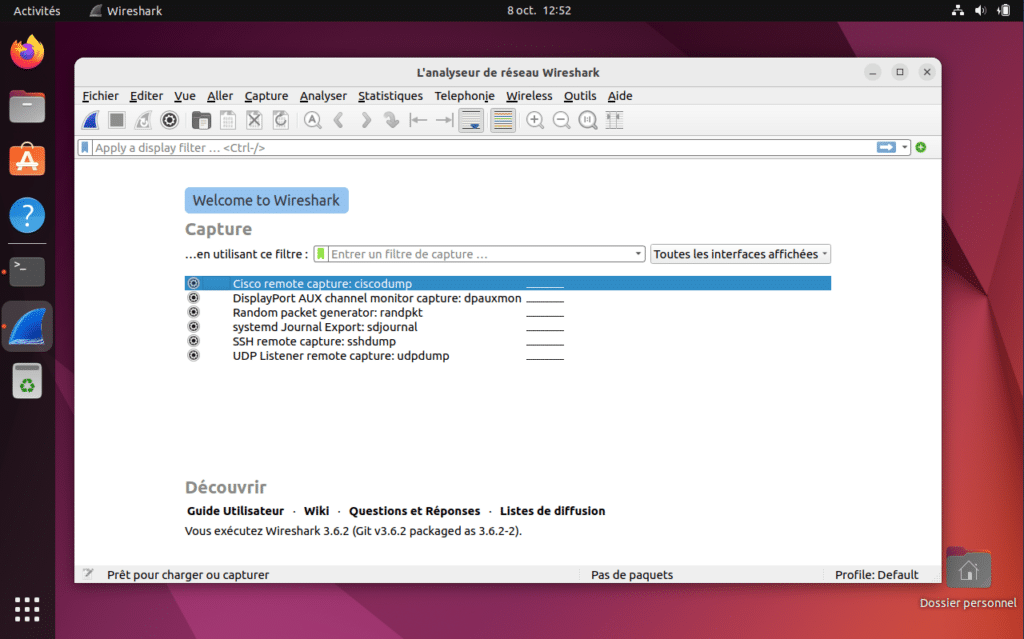Open Capture options gear icon

click(169, 120)
